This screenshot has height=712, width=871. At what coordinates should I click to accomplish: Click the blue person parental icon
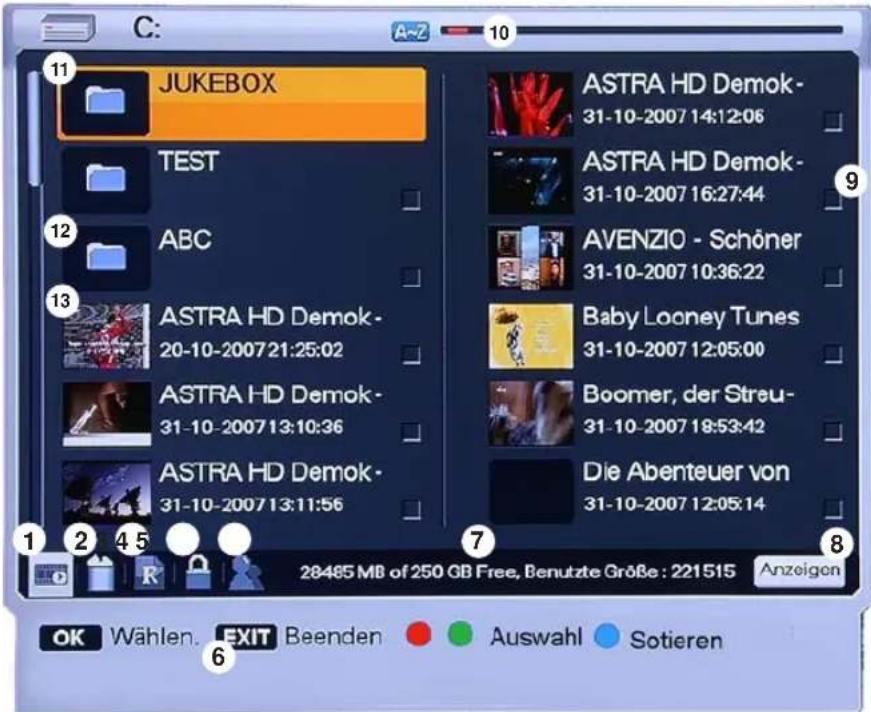[246, 573]
